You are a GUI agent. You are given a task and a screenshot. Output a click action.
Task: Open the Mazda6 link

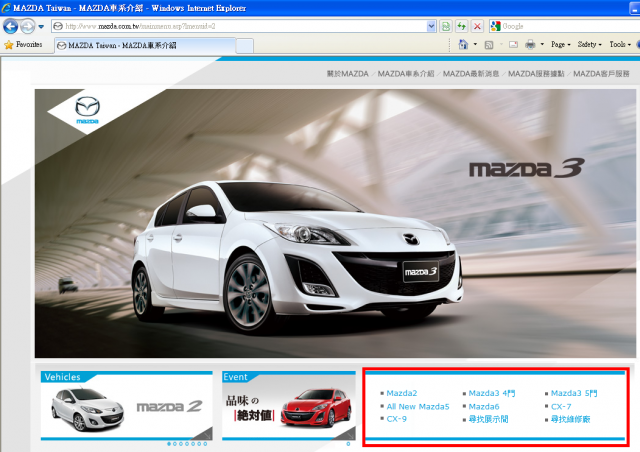484,407
